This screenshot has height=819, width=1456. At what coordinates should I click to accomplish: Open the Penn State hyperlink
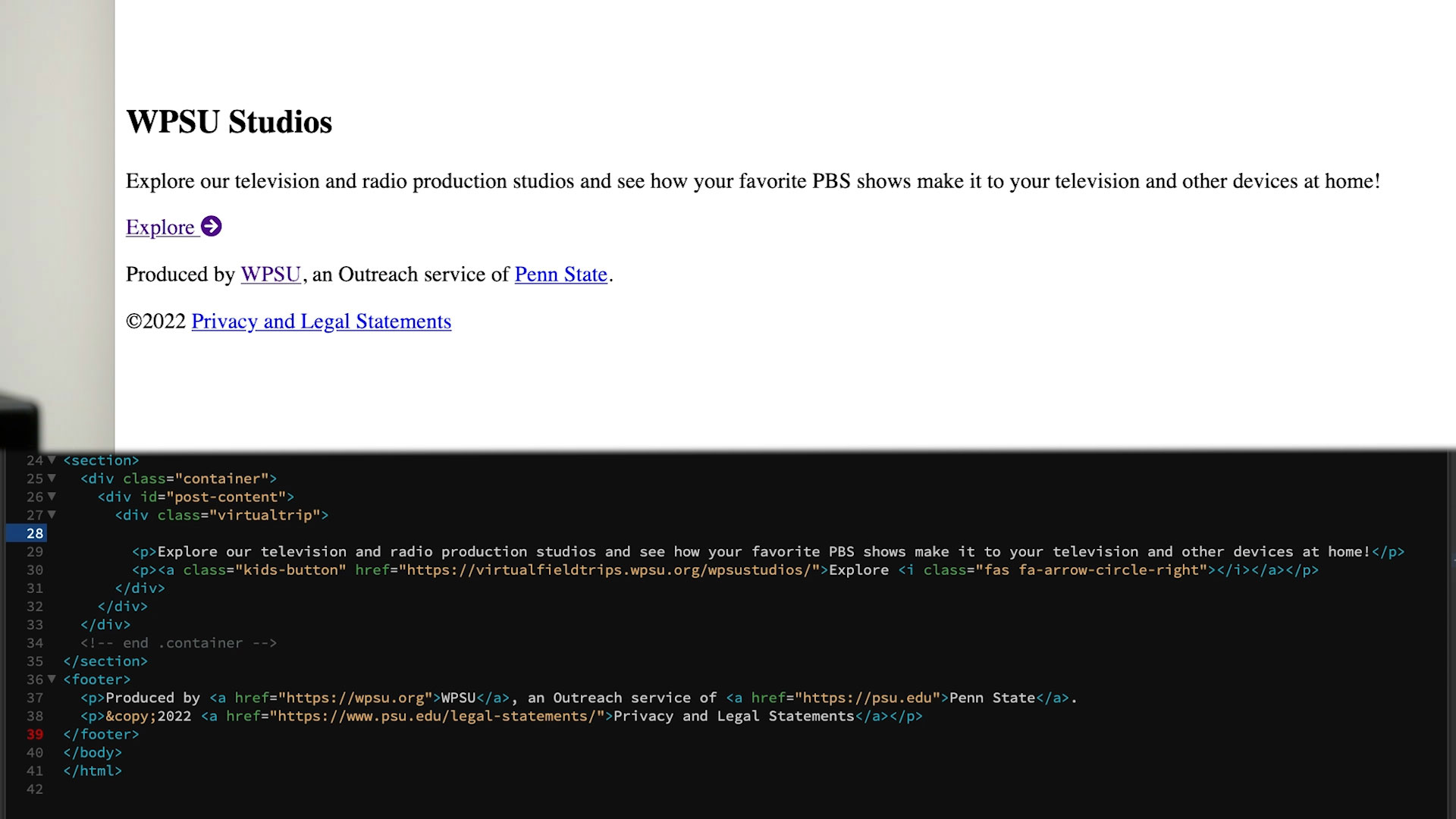point(561,274)
